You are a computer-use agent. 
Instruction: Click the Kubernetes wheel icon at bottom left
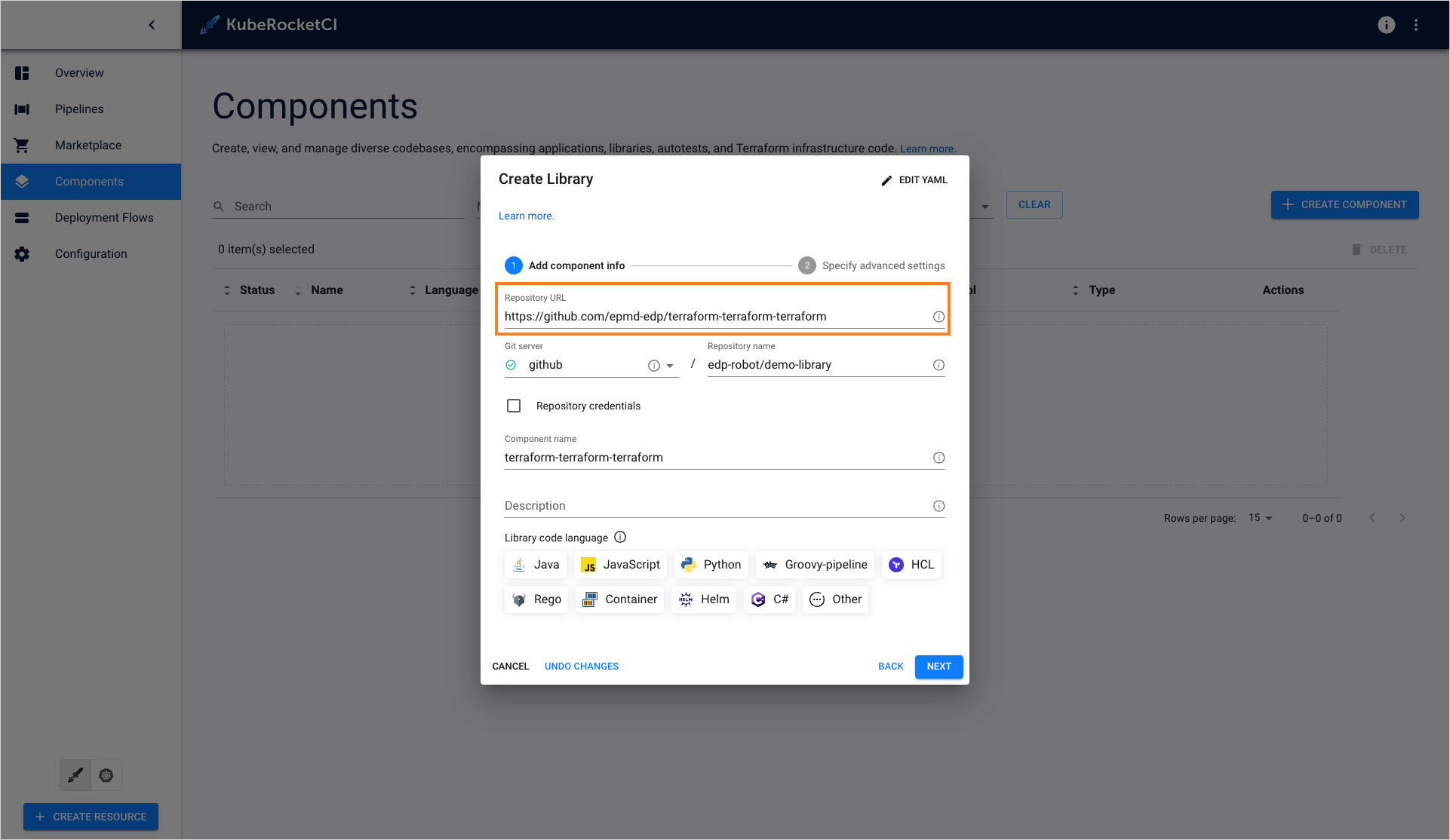coord(106,775)
